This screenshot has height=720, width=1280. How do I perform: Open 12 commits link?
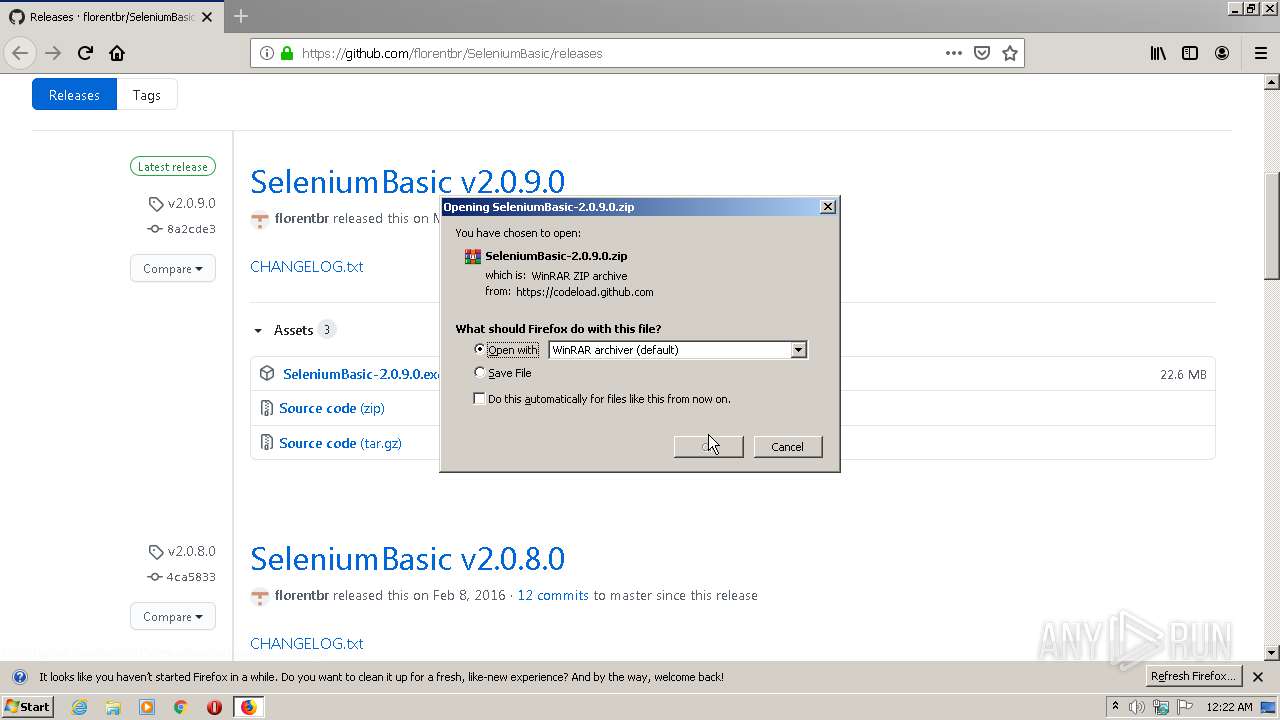coord(553,595)
